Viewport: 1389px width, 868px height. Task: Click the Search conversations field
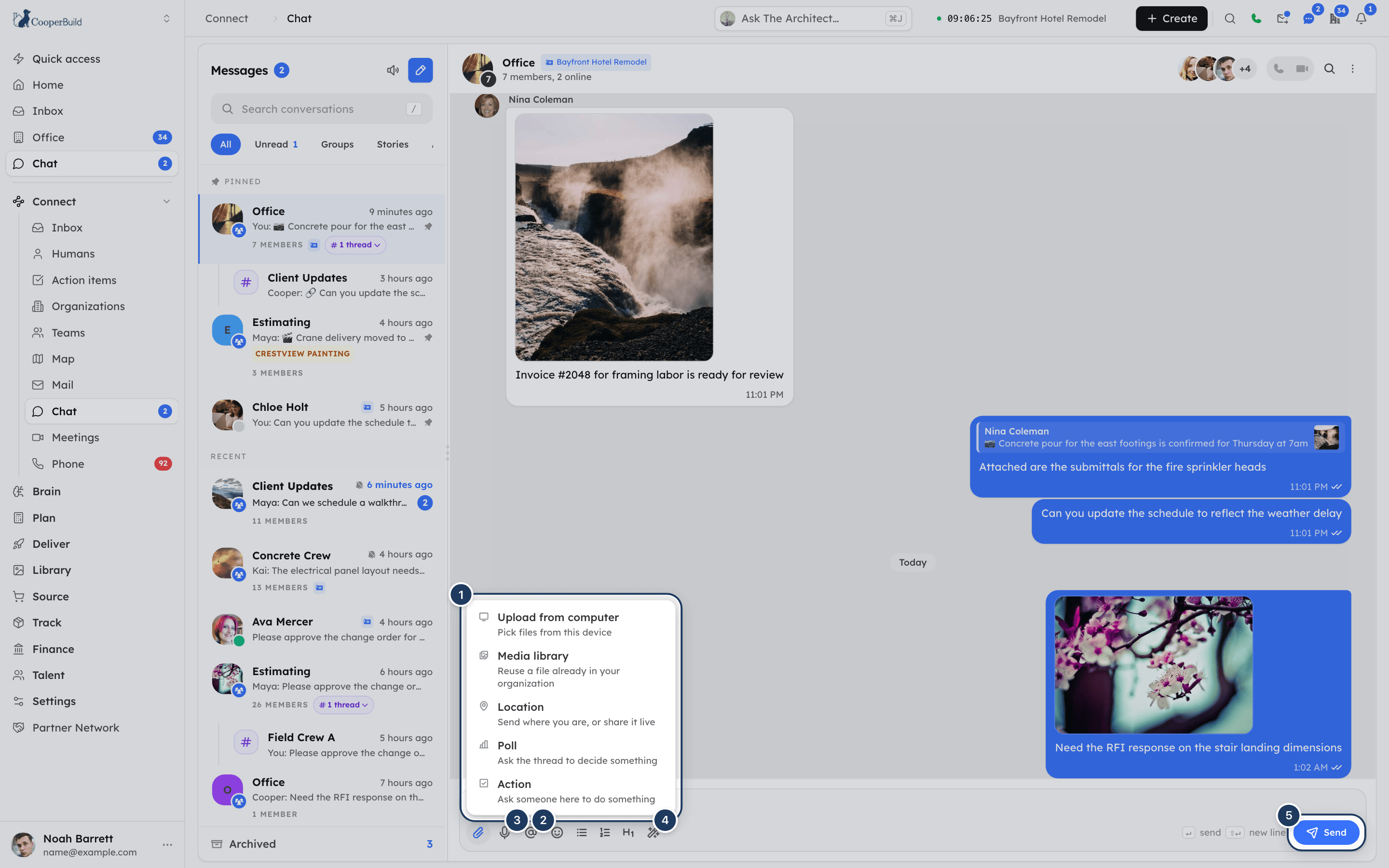(321, 109)
